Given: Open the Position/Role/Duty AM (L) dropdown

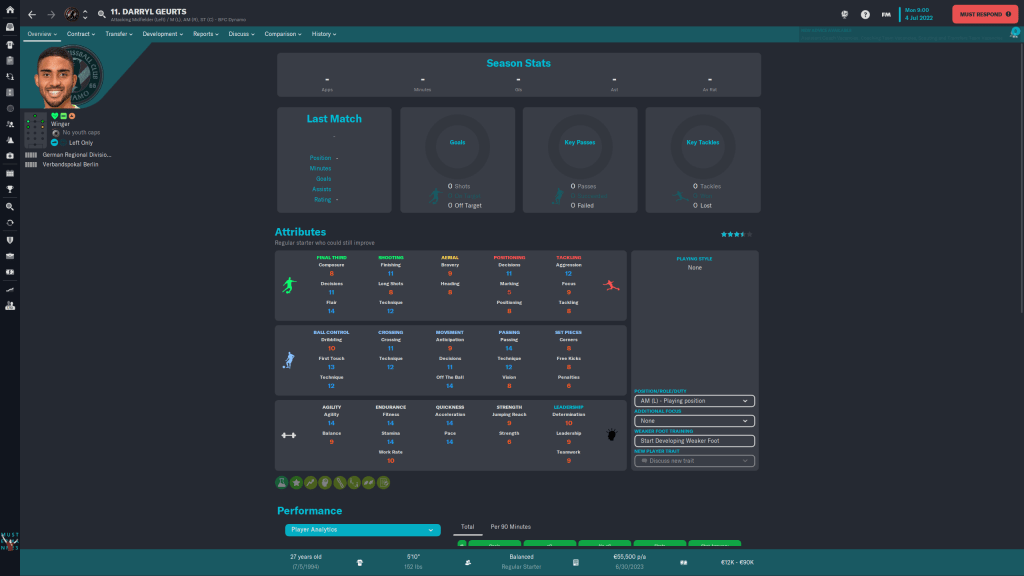Looking at the screenshot, I should point(694,401).
